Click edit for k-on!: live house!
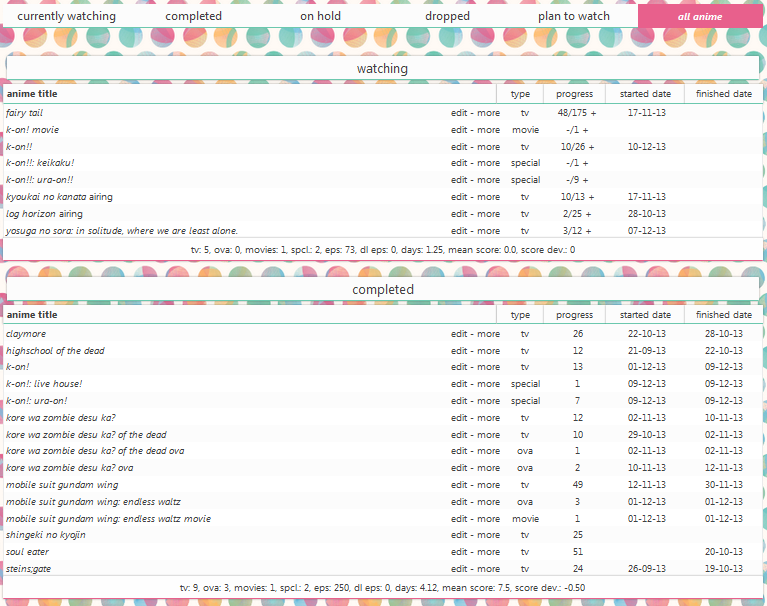This screenshot has width=767, height=606. tap(459, 384)
